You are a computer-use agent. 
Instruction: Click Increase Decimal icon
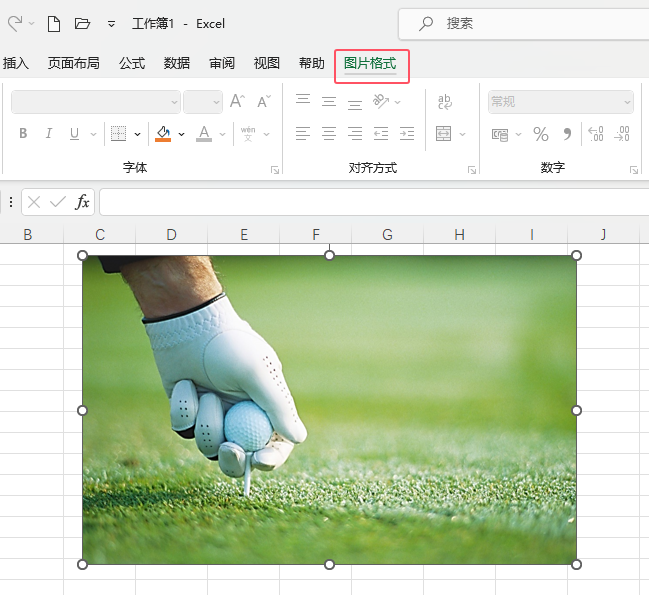[x=596, y=134]
